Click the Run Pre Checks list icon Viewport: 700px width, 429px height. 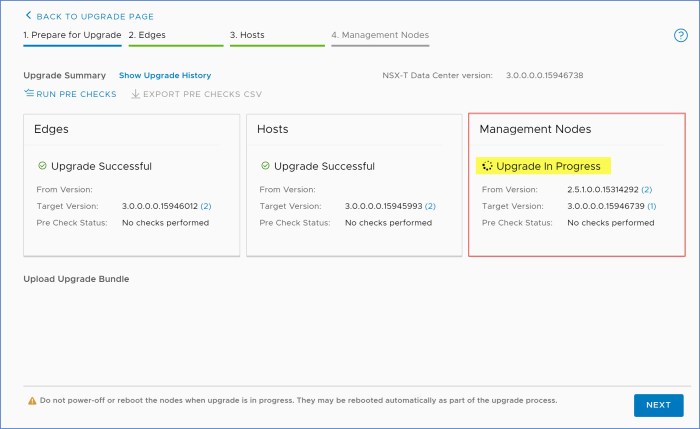pos(28,94)
